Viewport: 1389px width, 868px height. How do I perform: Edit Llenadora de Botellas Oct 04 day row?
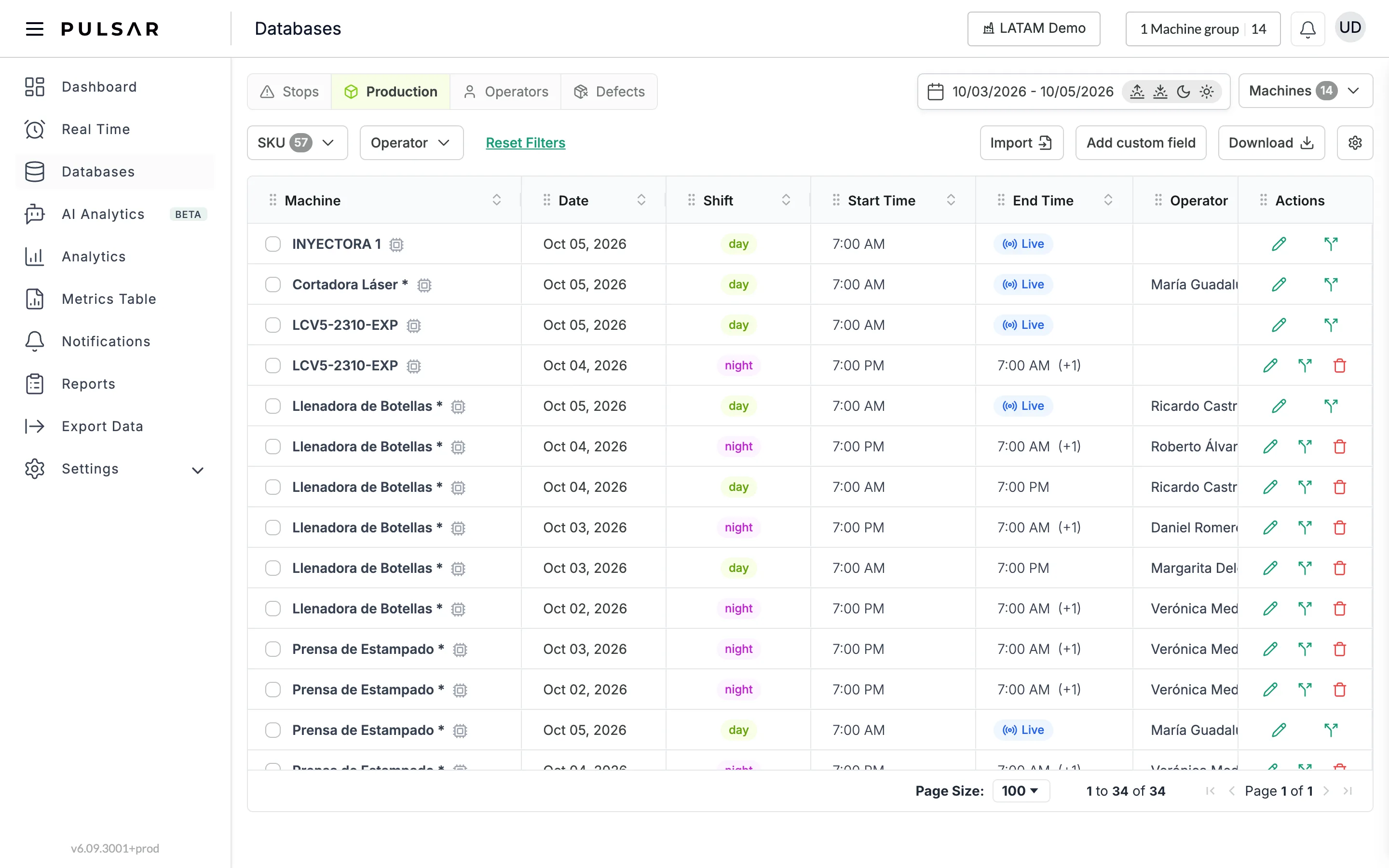(x=1270, y=487)
